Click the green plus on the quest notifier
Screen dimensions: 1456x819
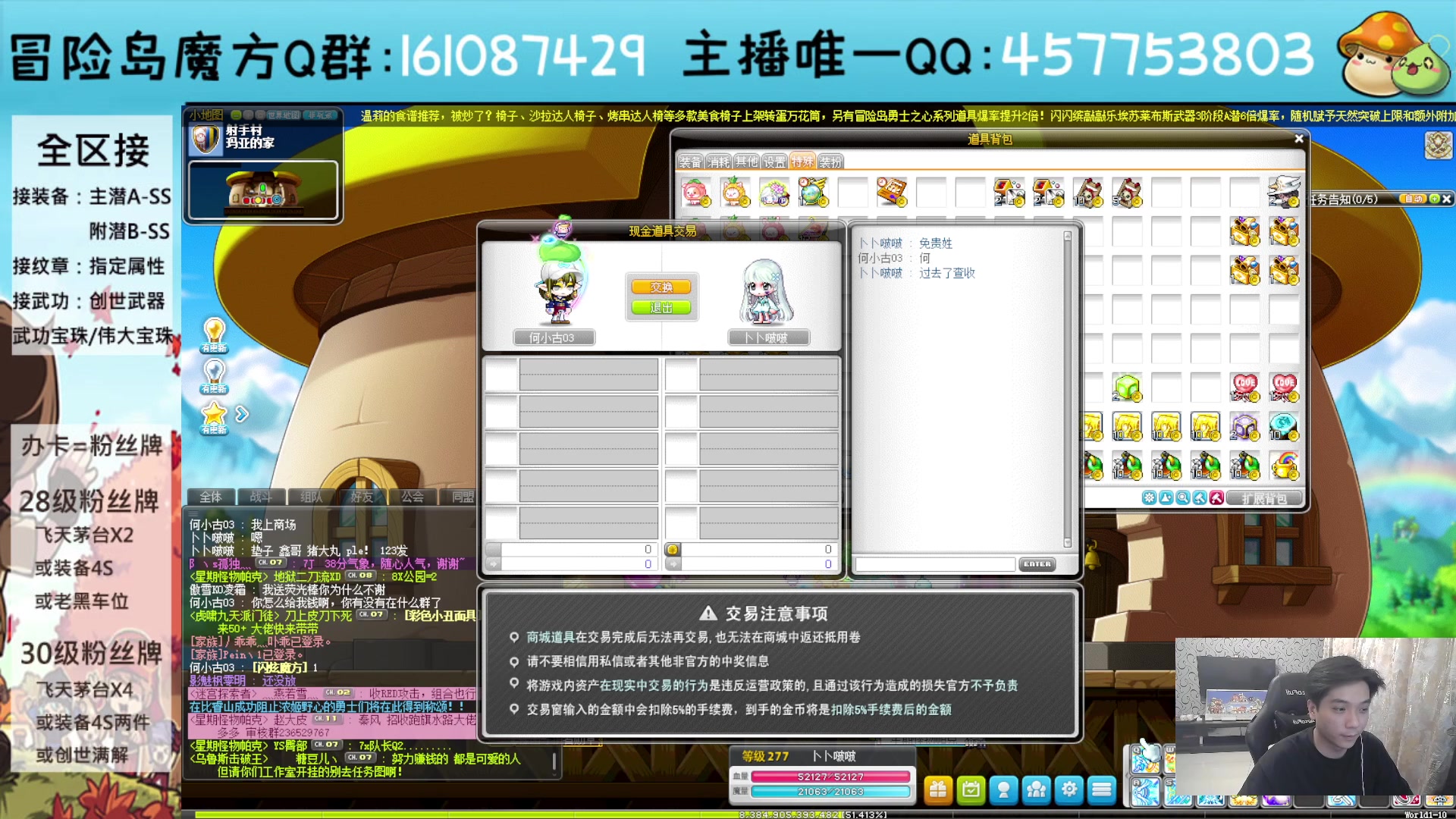1434,199
